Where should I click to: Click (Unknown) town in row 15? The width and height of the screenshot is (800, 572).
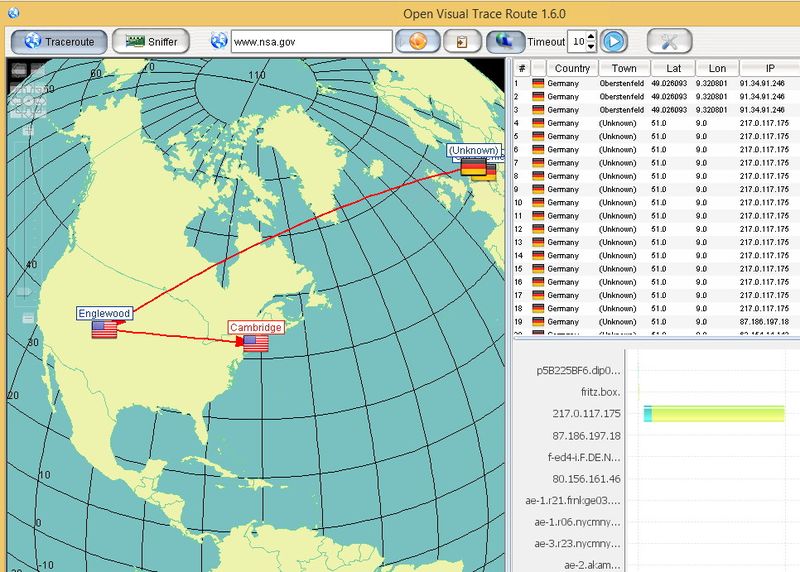pyautogui.click(x=617, y=269)
